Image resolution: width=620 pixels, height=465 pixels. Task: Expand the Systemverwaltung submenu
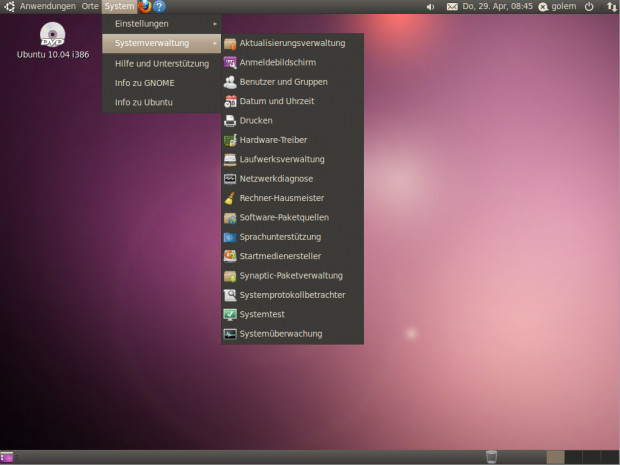[160, 43]
